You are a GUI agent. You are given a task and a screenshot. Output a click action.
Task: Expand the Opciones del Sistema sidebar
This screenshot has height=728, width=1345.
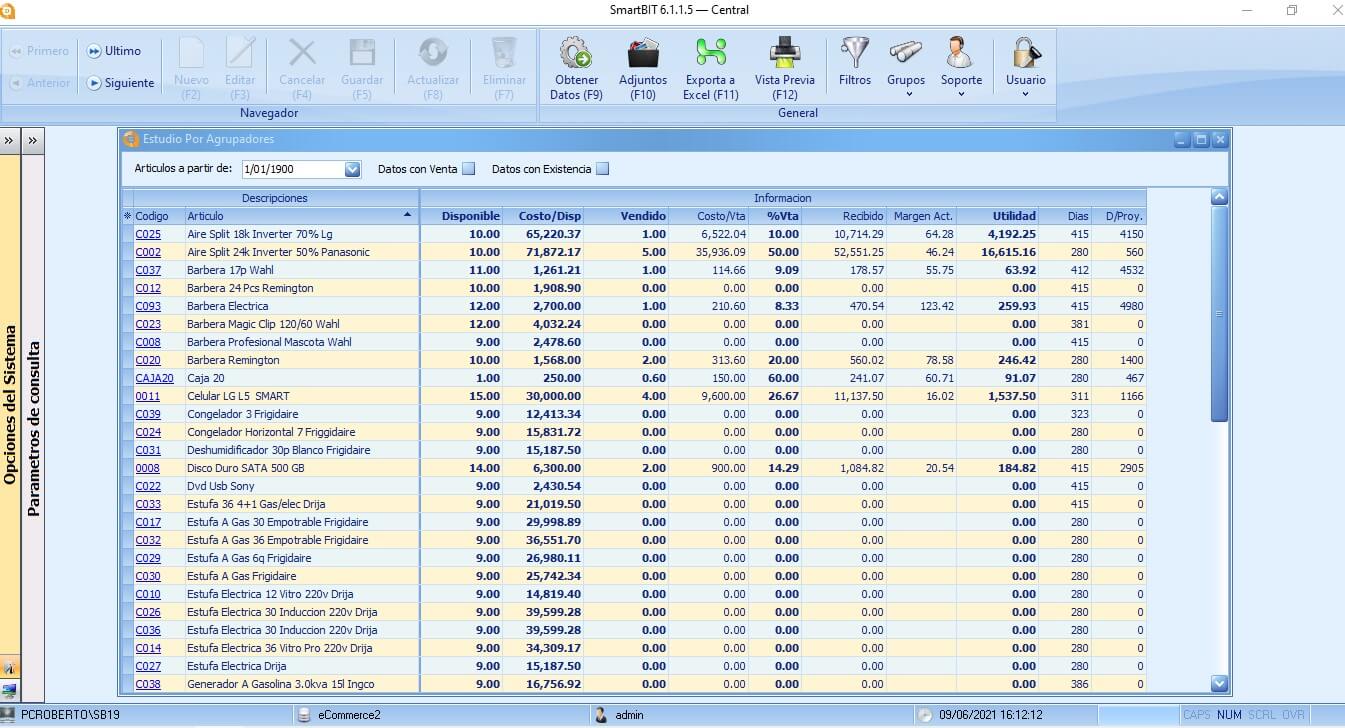(x=9, y=141)
